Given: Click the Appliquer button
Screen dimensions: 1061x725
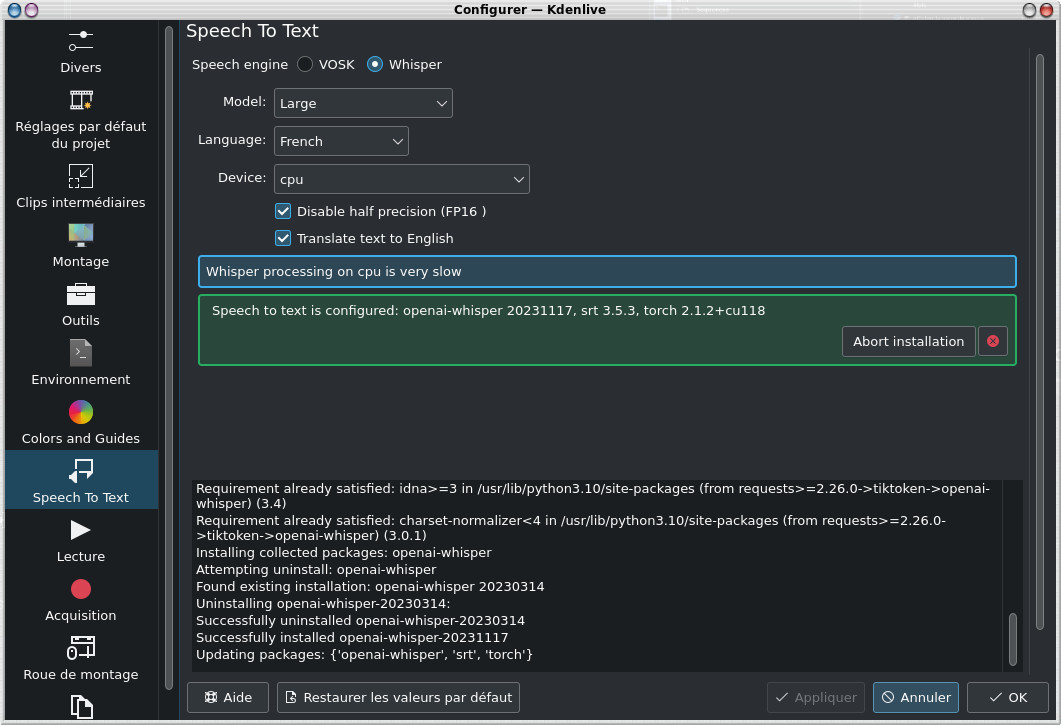Looking at the screenshot, I should click(x=815, y=697).
